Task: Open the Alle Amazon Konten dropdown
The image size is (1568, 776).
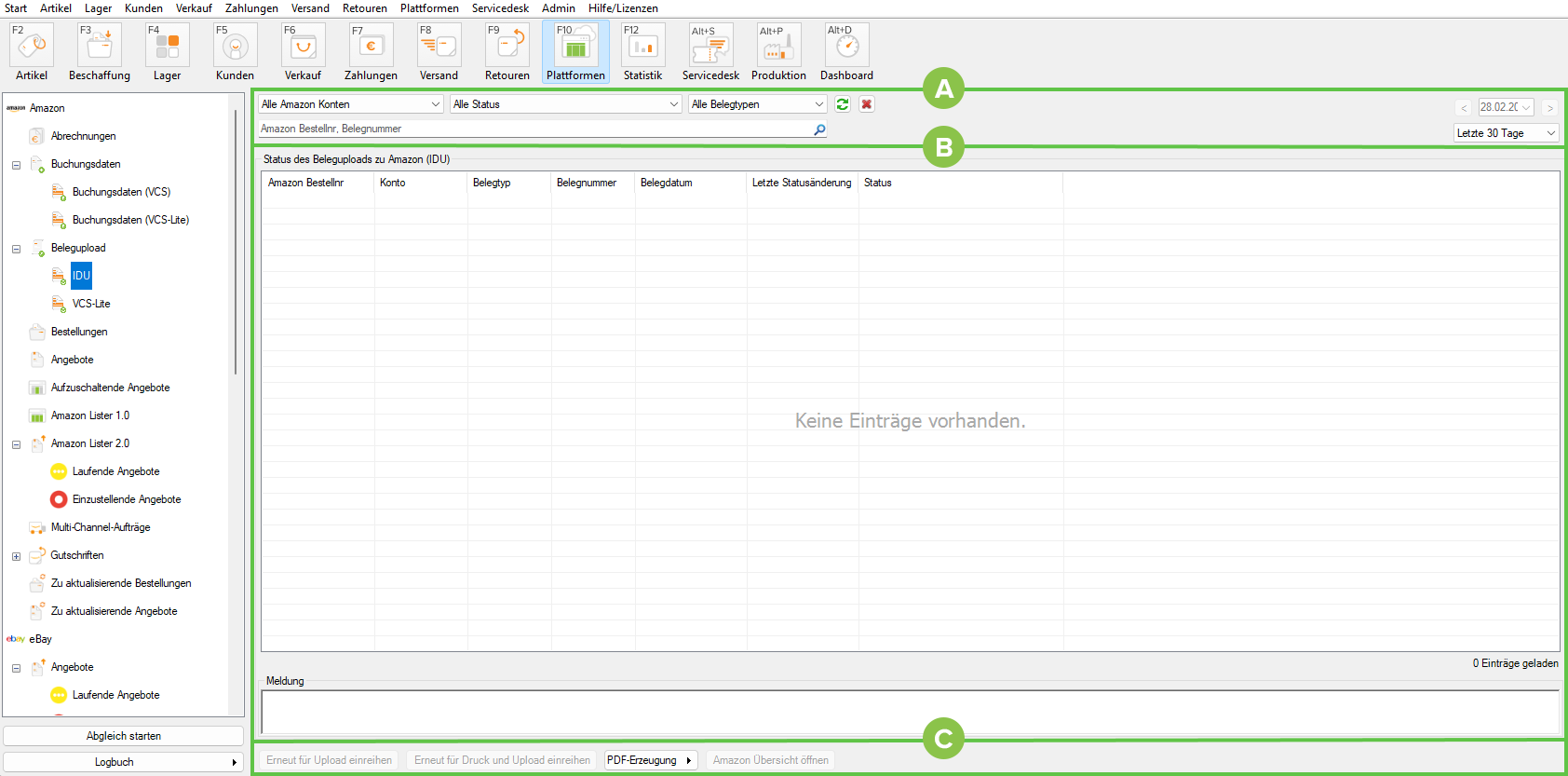Action: [x=350, y=104]
